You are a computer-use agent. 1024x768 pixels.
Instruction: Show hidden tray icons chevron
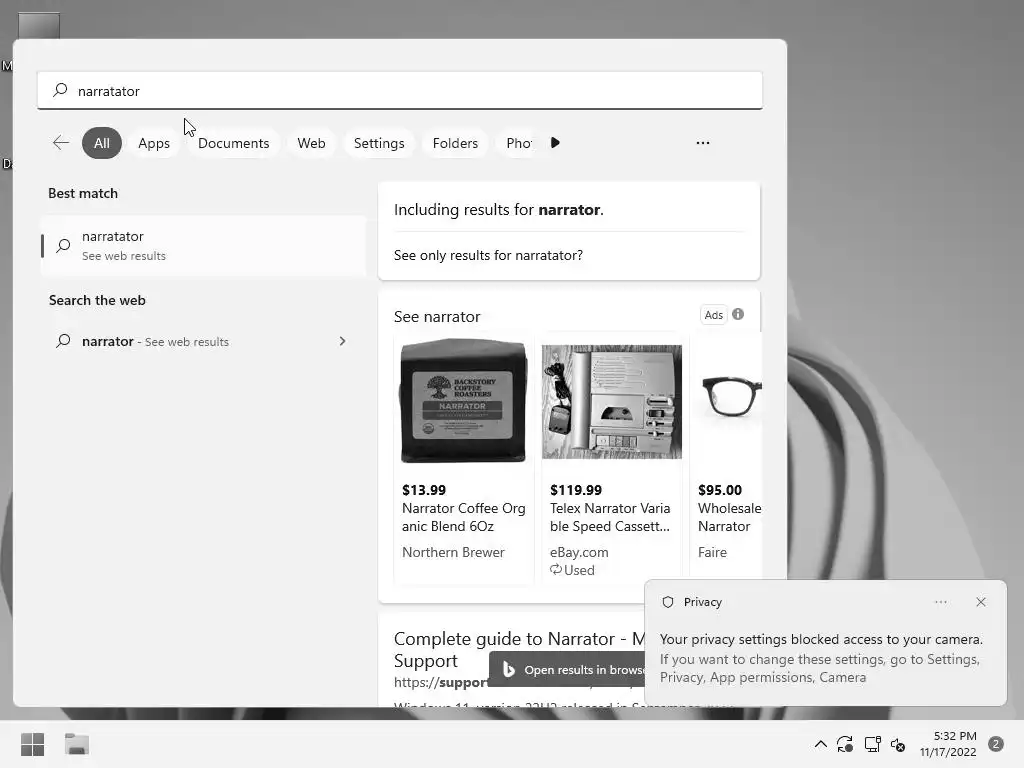coord(821,744)
